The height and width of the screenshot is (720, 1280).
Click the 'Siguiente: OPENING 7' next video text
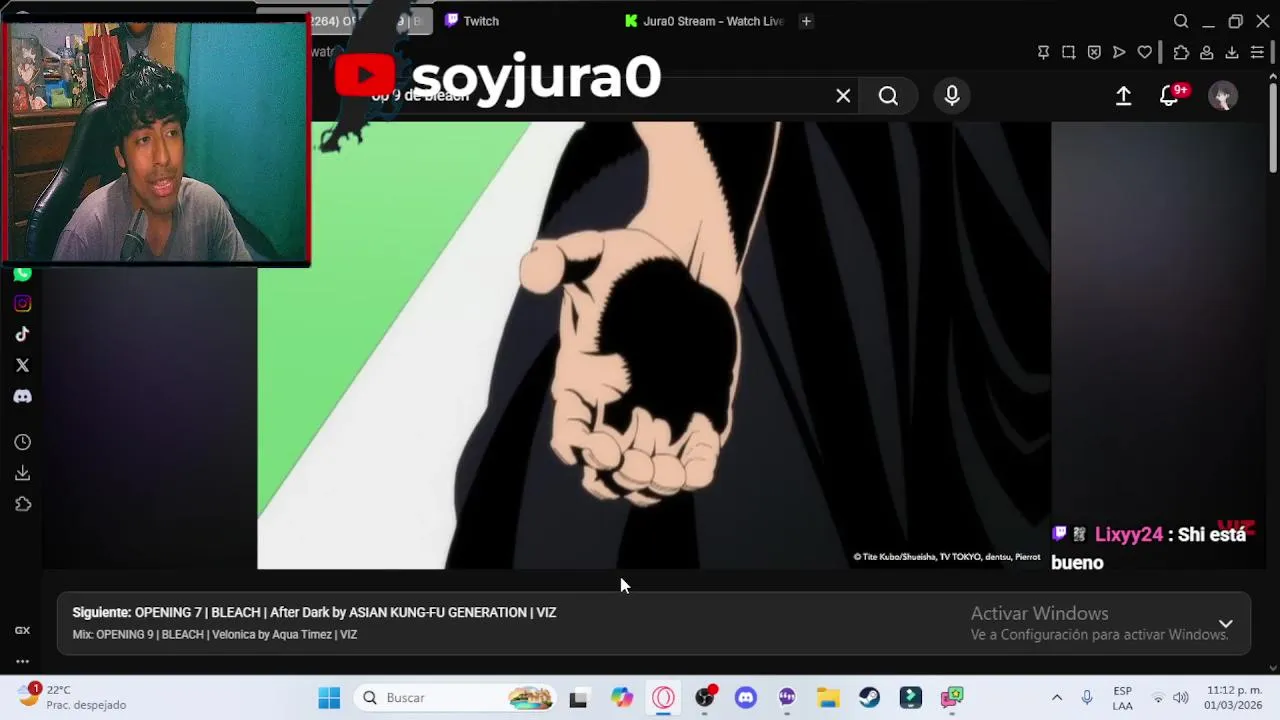click(314, 612)
